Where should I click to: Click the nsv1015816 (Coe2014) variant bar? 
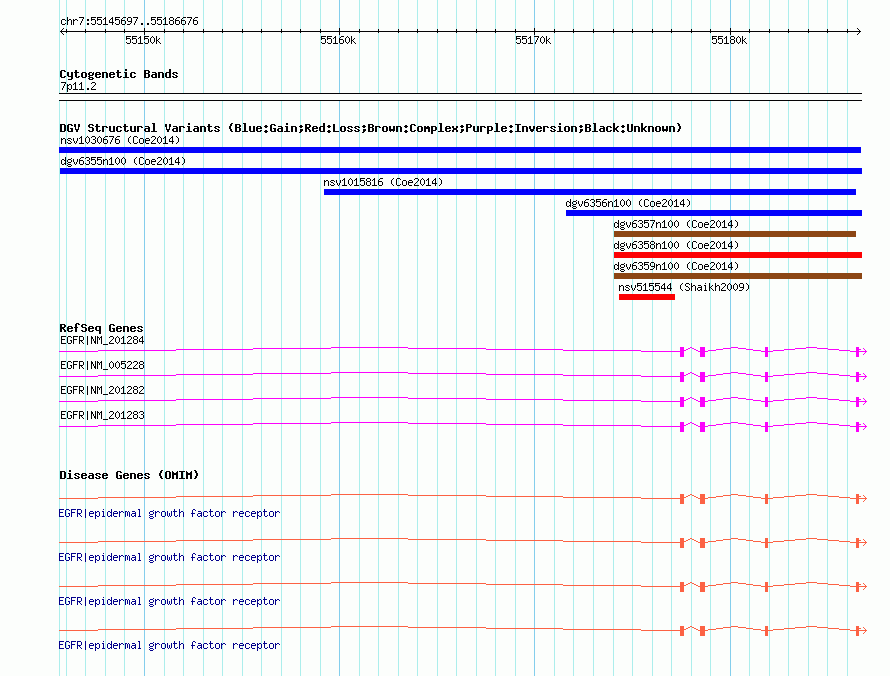590,192
